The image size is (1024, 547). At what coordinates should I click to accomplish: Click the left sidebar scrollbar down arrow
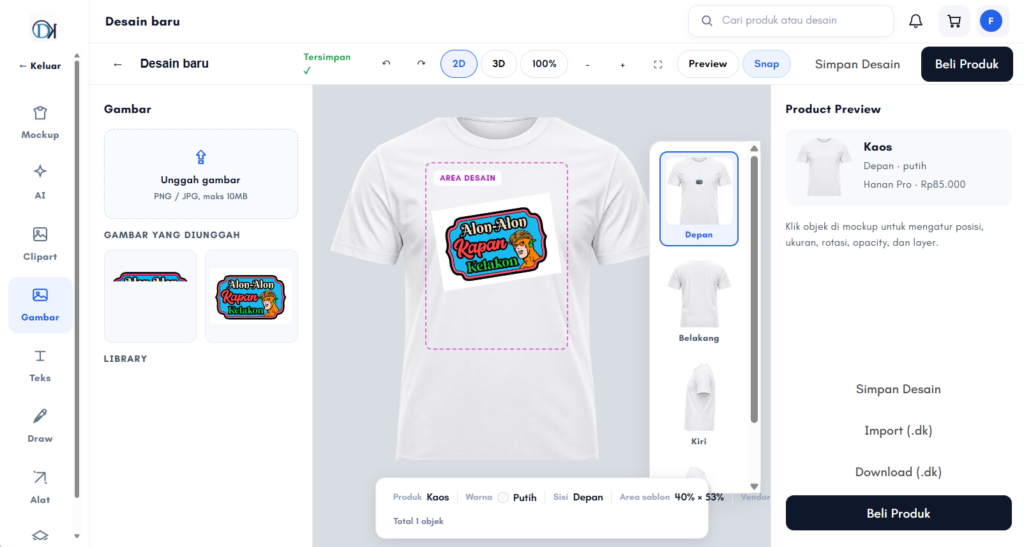76,536
